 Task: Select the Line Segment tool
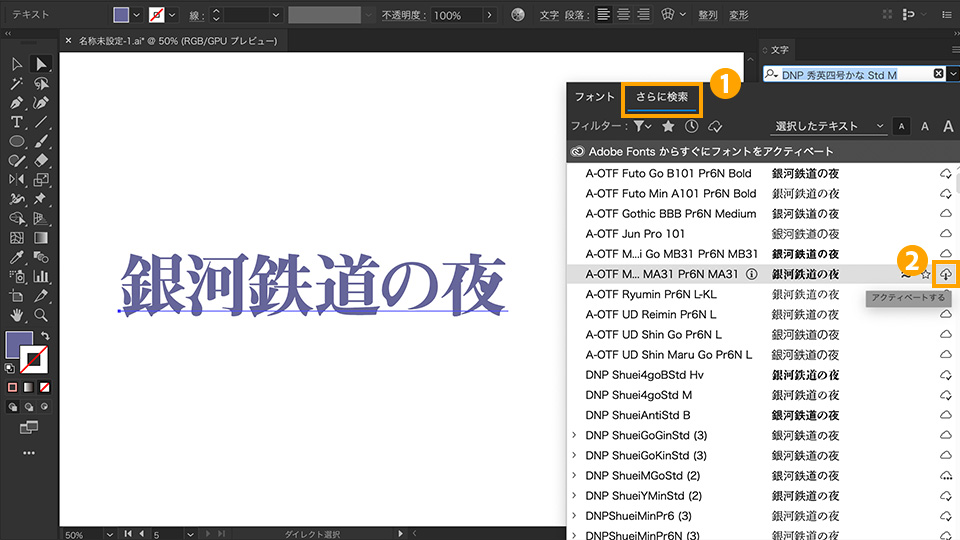coord(41,122)
